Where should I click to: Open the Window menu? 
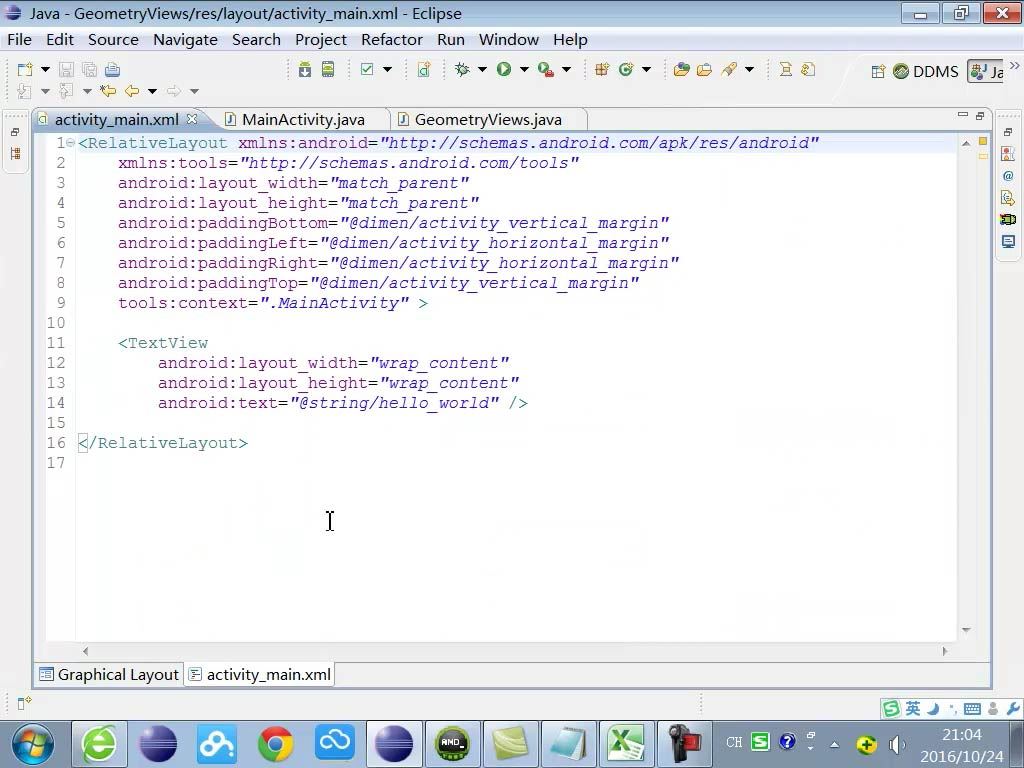(x=509, y=40)
